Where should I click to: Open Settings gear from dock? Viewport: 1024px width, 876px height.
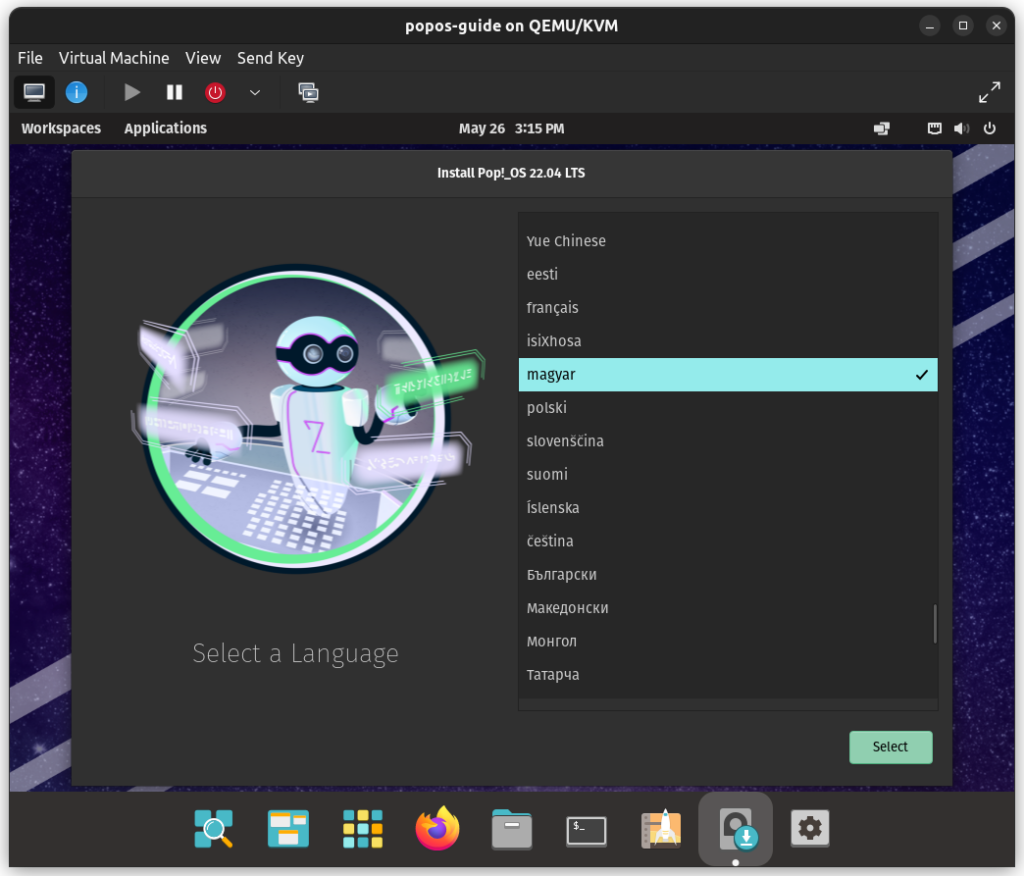pyautogui.click(x=810, y=828)
